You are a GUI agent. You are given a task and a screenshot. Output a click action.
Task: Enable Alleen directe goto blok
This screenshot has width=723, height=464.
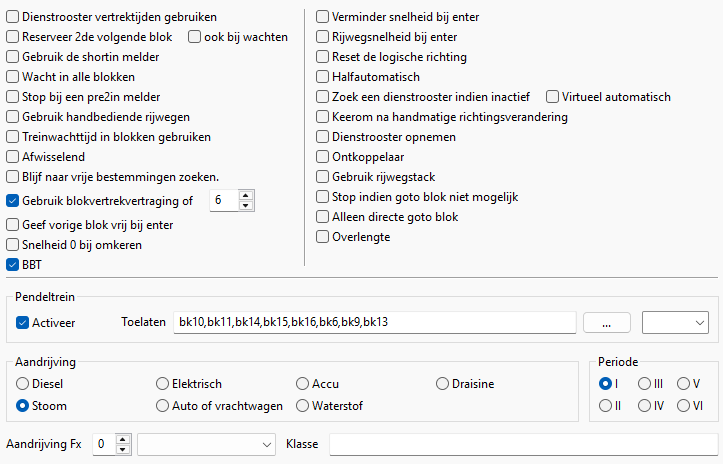(323, 217)
